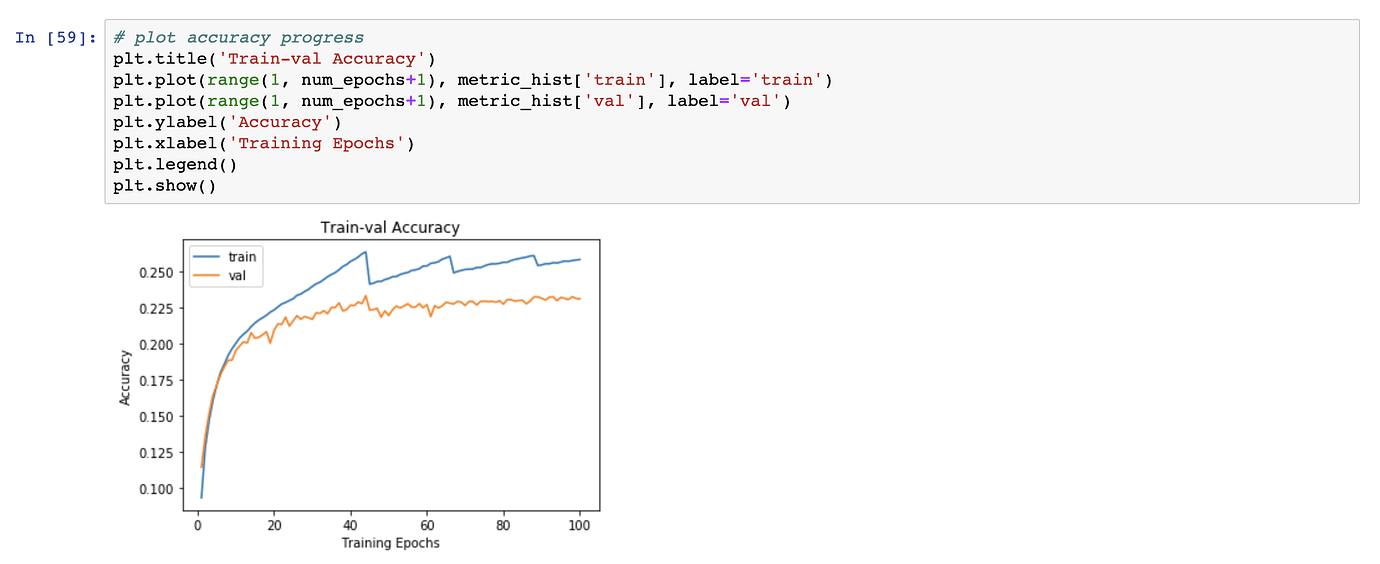The height and width of the screenshot is (564, 1380).
Task: Click the 'Training Epochs' x-axis label
Action: (390, 543)
